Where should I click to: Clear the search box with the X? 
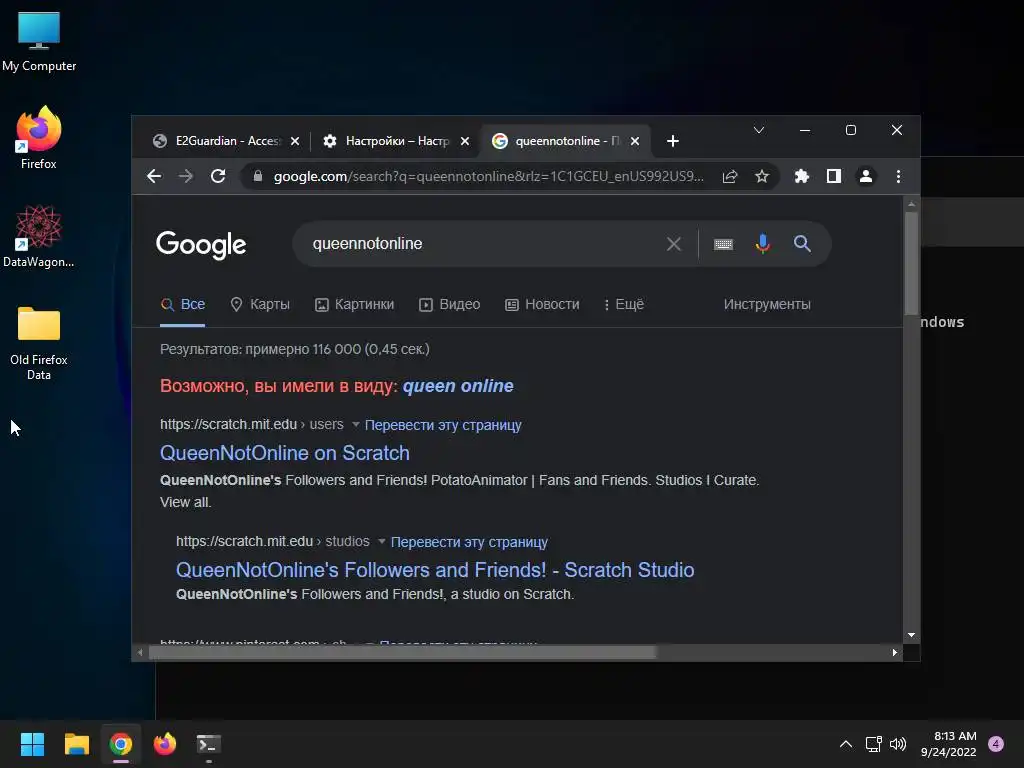674,244
